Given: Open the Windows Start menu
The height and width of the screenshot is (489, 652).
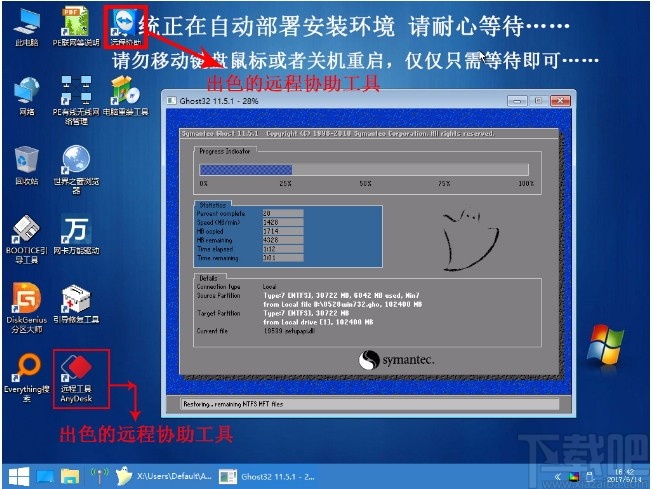Looking at the screenshot, I should click(x=19, y=477).
